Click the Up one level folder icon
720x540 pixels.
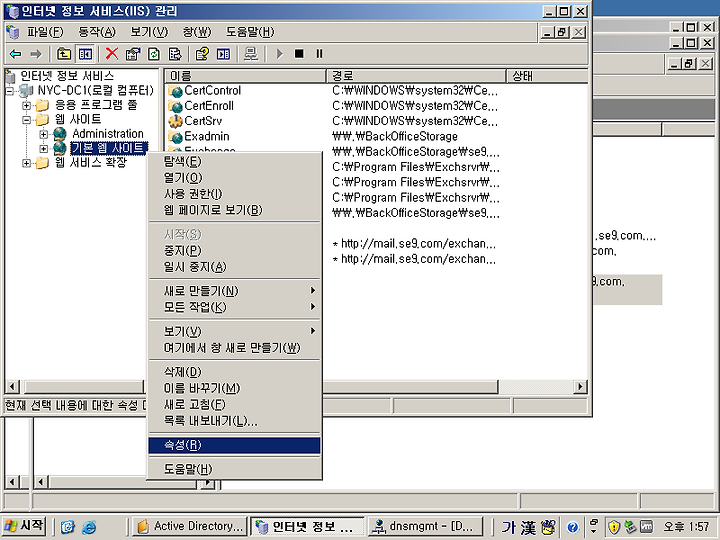point(63,54)
